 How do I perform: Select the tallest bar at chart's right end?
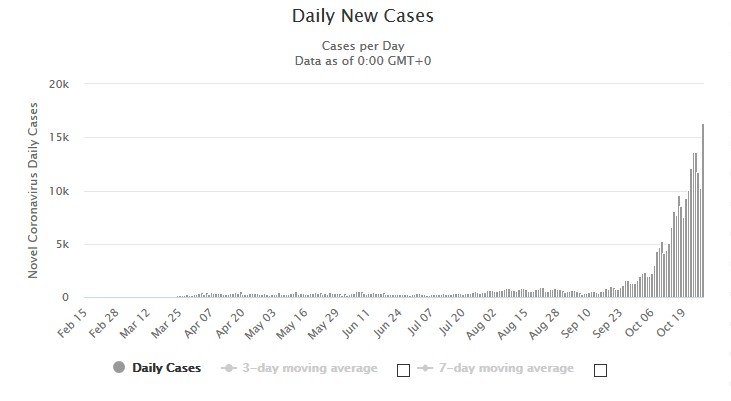703,210
